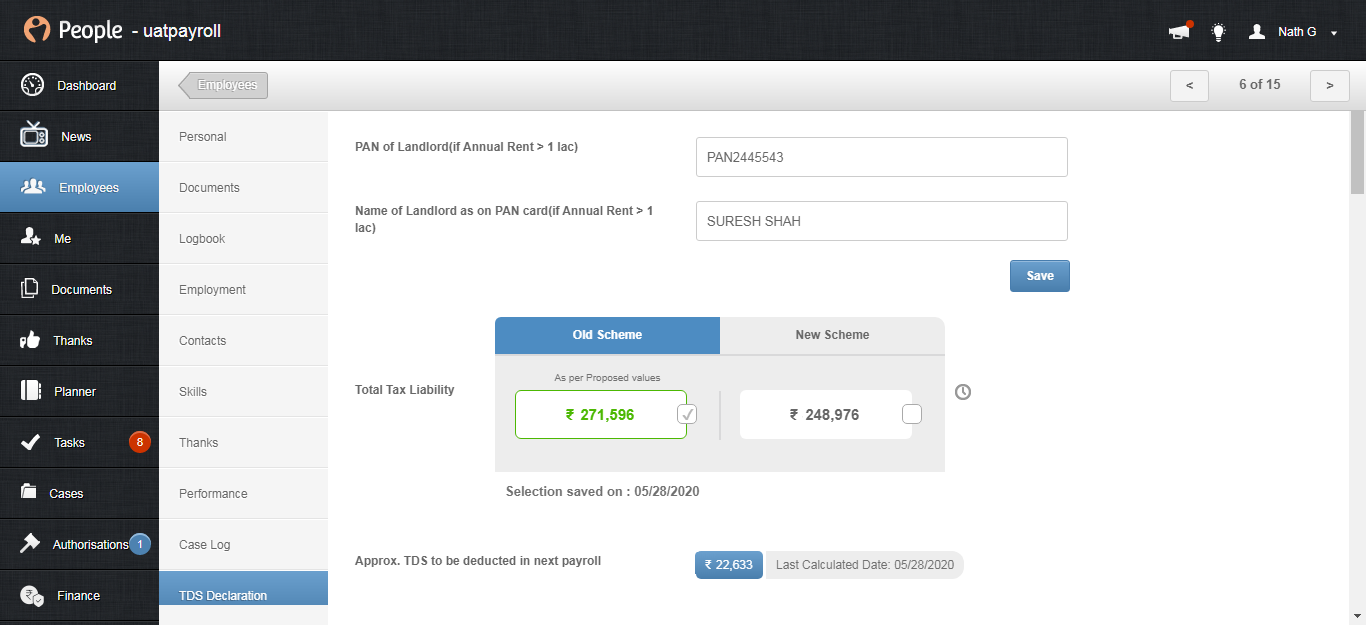Check the New Scheme ₹ 248,976 checkbox
Viewport: 1366px width, 625px height.
point(912,414)
